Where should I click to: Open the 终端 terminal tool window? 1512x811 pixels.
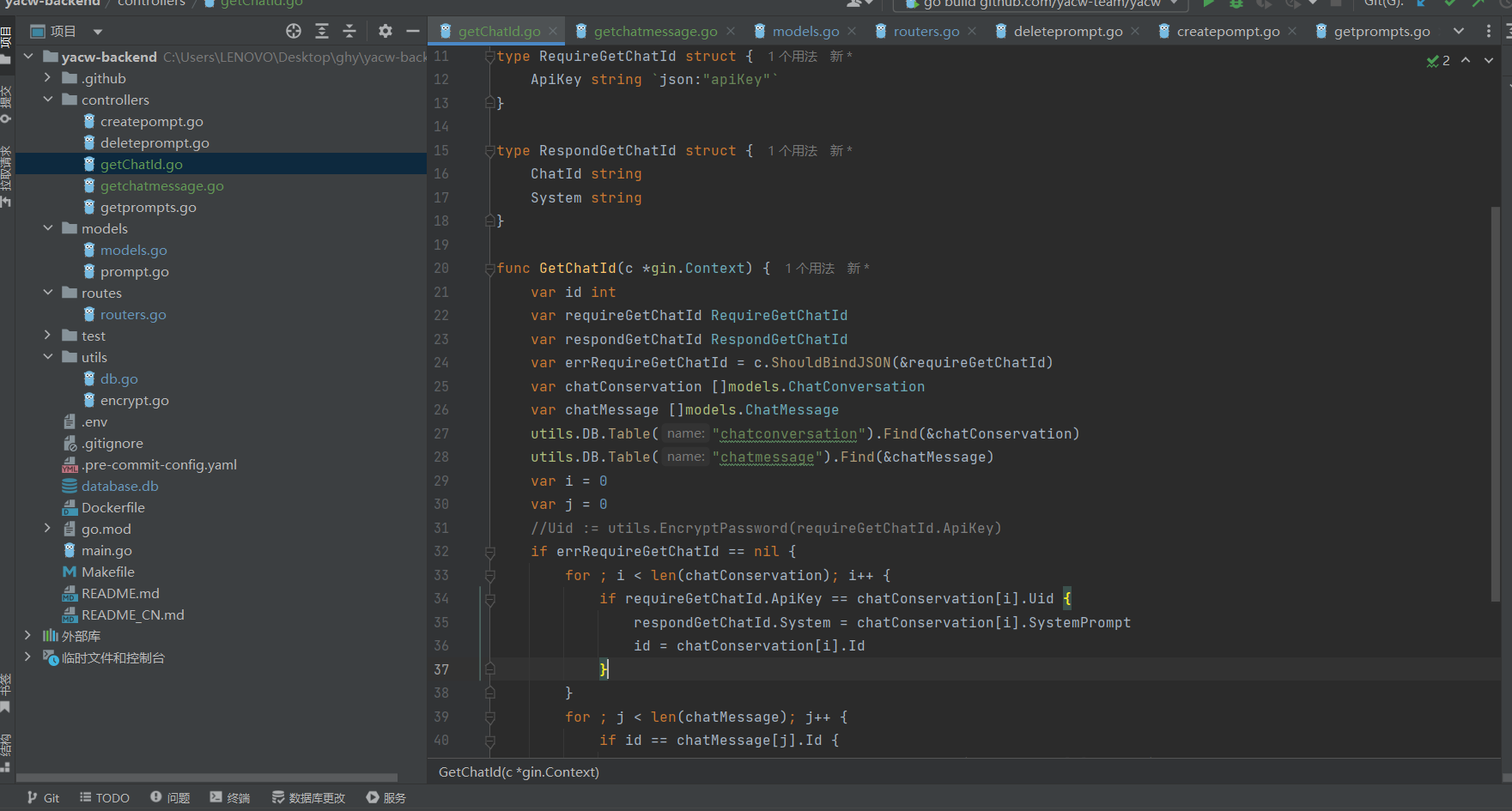229,797
